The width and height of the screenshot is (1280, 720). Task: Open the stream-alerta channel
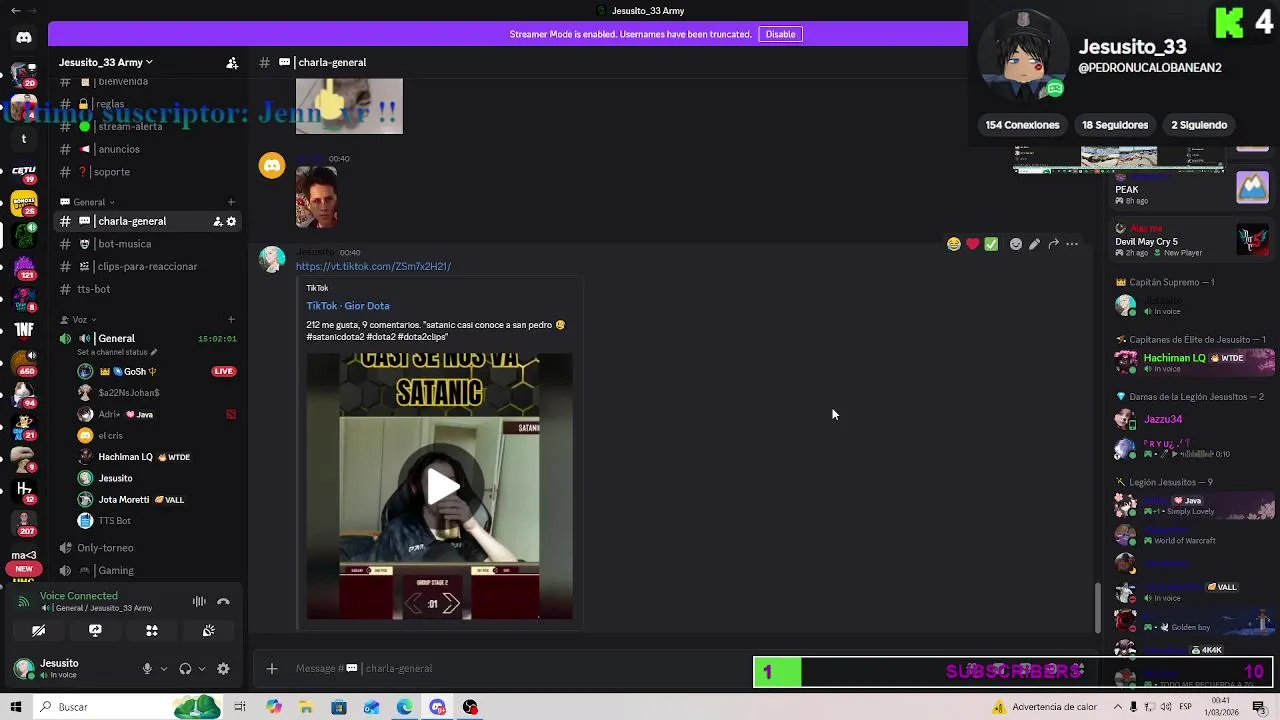[x=130, y=127]
